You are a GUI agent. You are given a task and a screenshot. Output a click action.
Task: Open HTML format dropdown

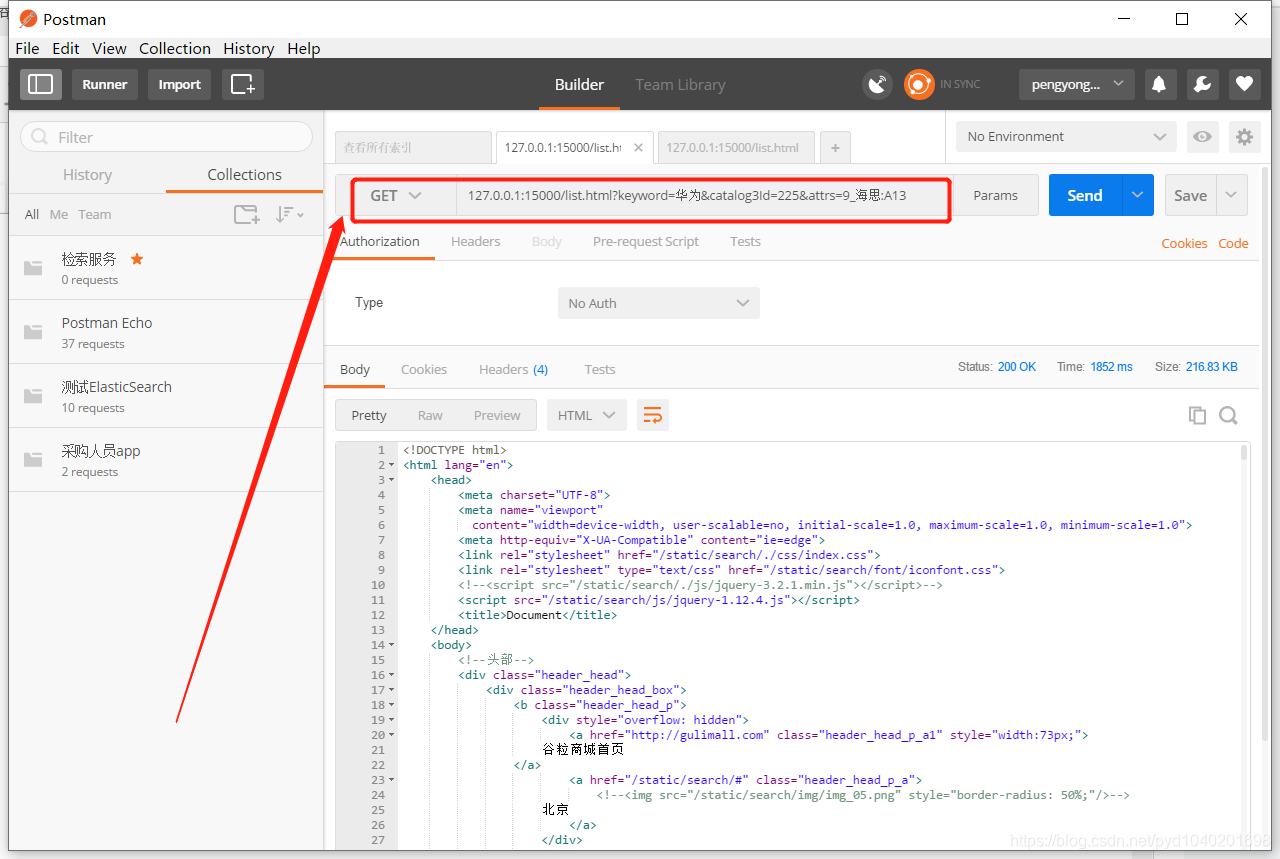tap(587, 415)
